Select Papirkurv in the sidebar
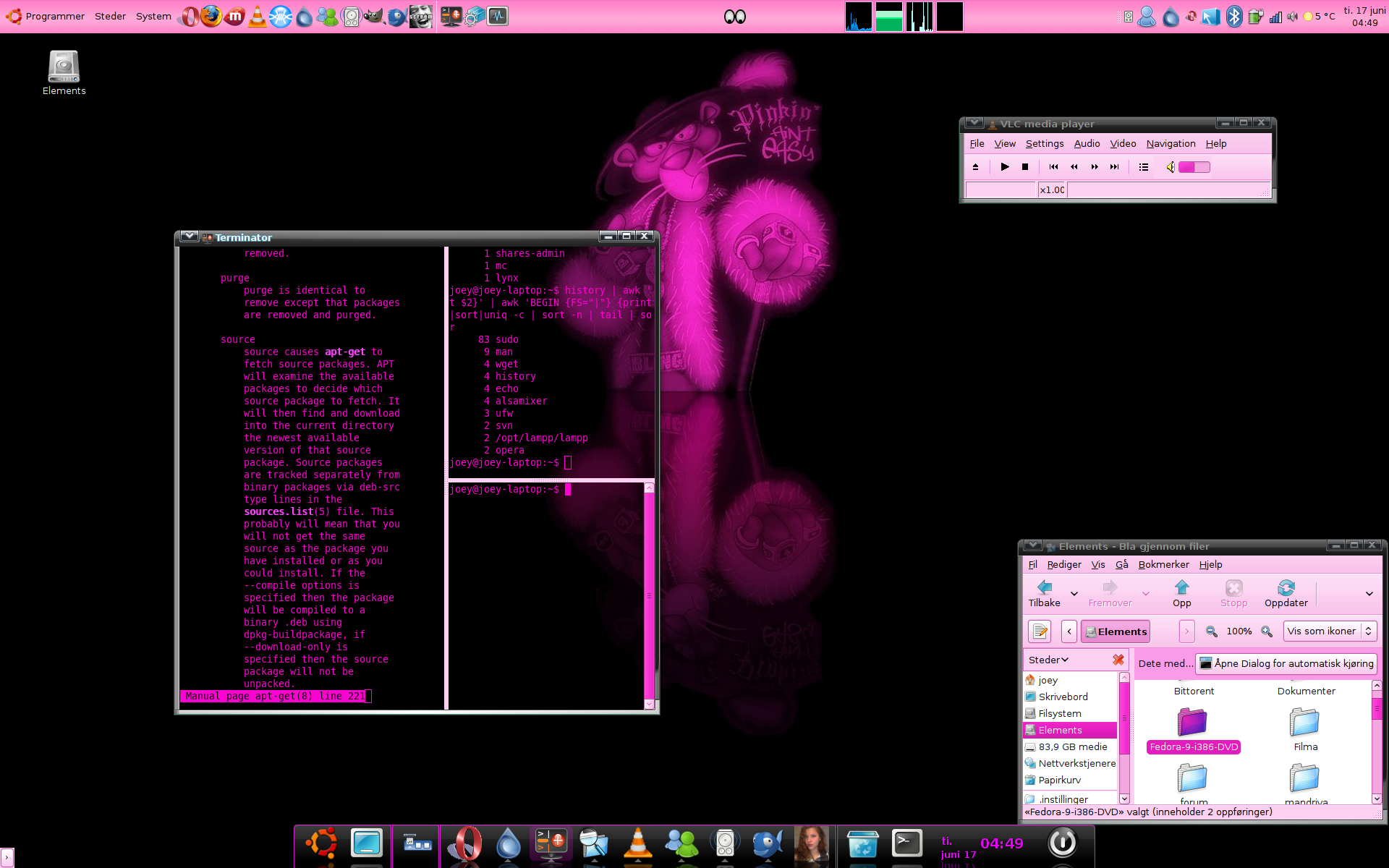The width and height of the screenshot is (1389, 868). pyautogui.click(x=1071, y=780)
